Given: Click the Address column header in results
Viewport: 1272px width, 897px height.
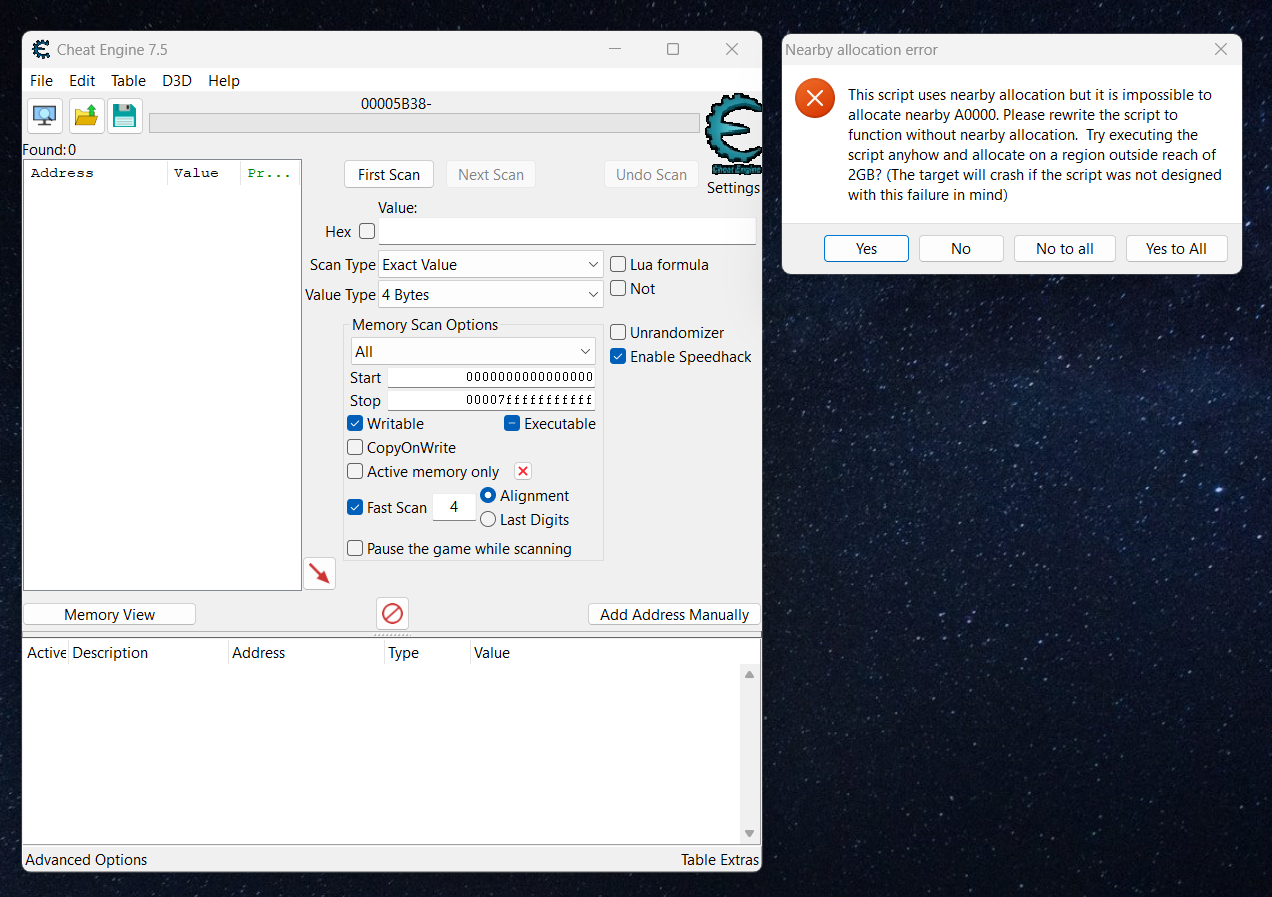Looking at the screenshot, I should pos(95,173).
